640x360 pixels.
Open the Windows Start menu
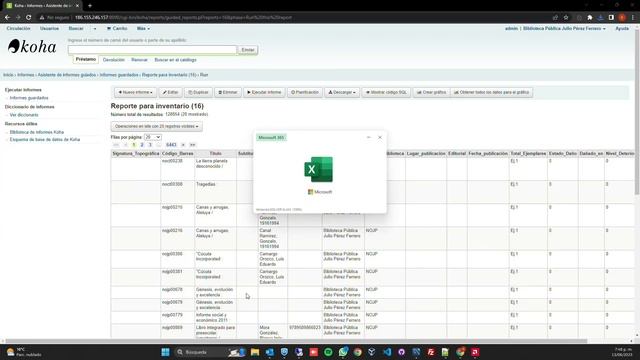(x=165, y=352)
